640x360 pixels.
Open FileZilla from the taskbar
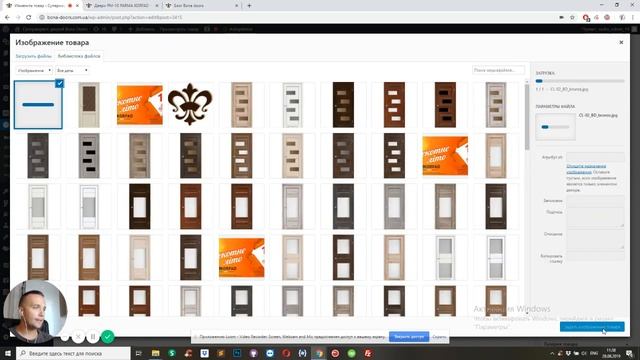368,353
